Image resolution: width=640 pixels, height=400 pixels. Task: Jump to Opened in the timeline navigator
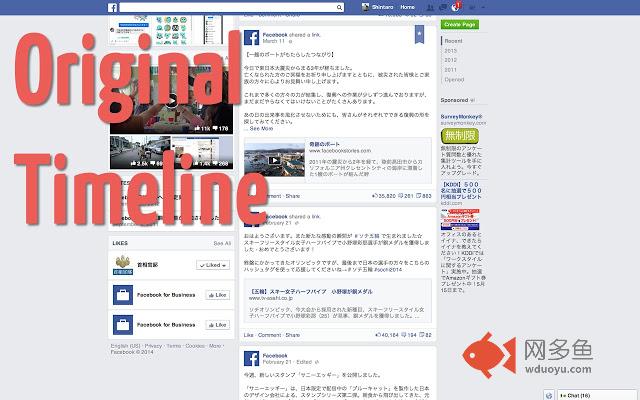tap(454, 80)
